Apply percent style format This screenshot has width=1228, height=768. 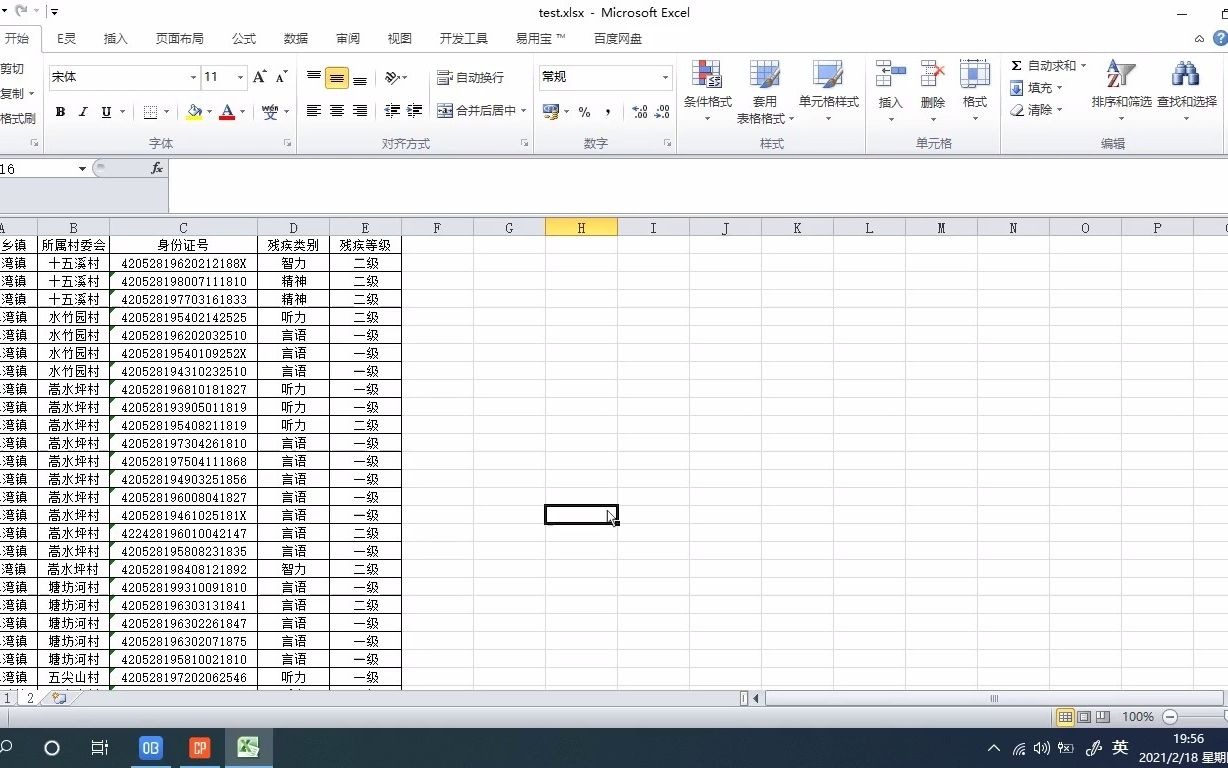(x=584, y=112)
